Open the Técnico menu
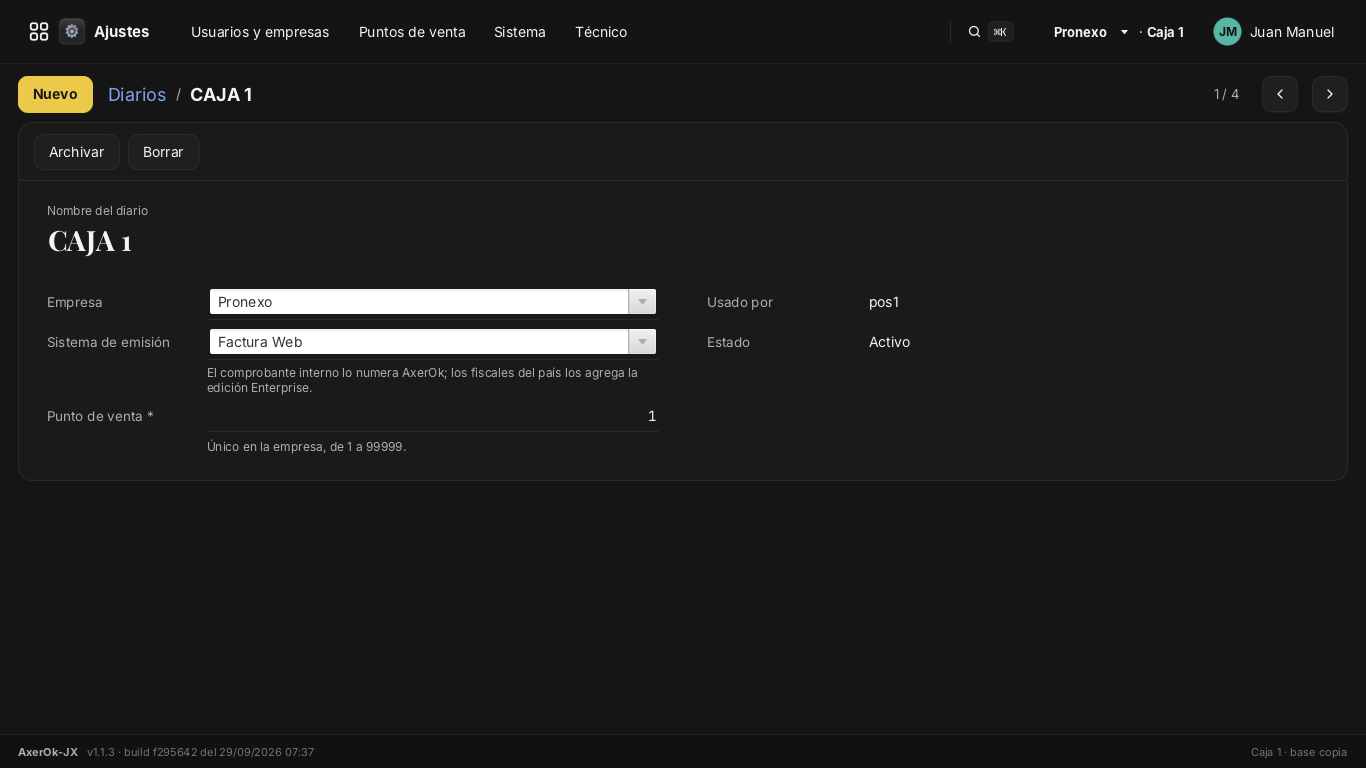Viewport: 1366px width, 768px height. tap(601, 32)
